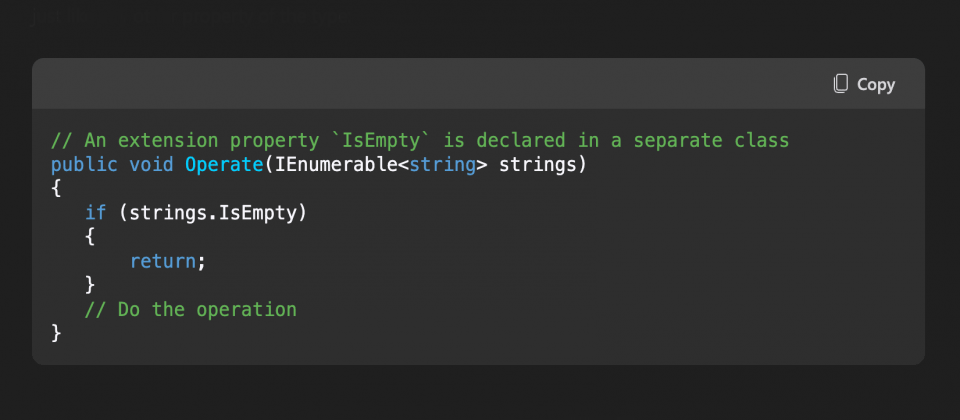Click the 'public' keyword in the code
960x420 pixels.
[84, 165]
